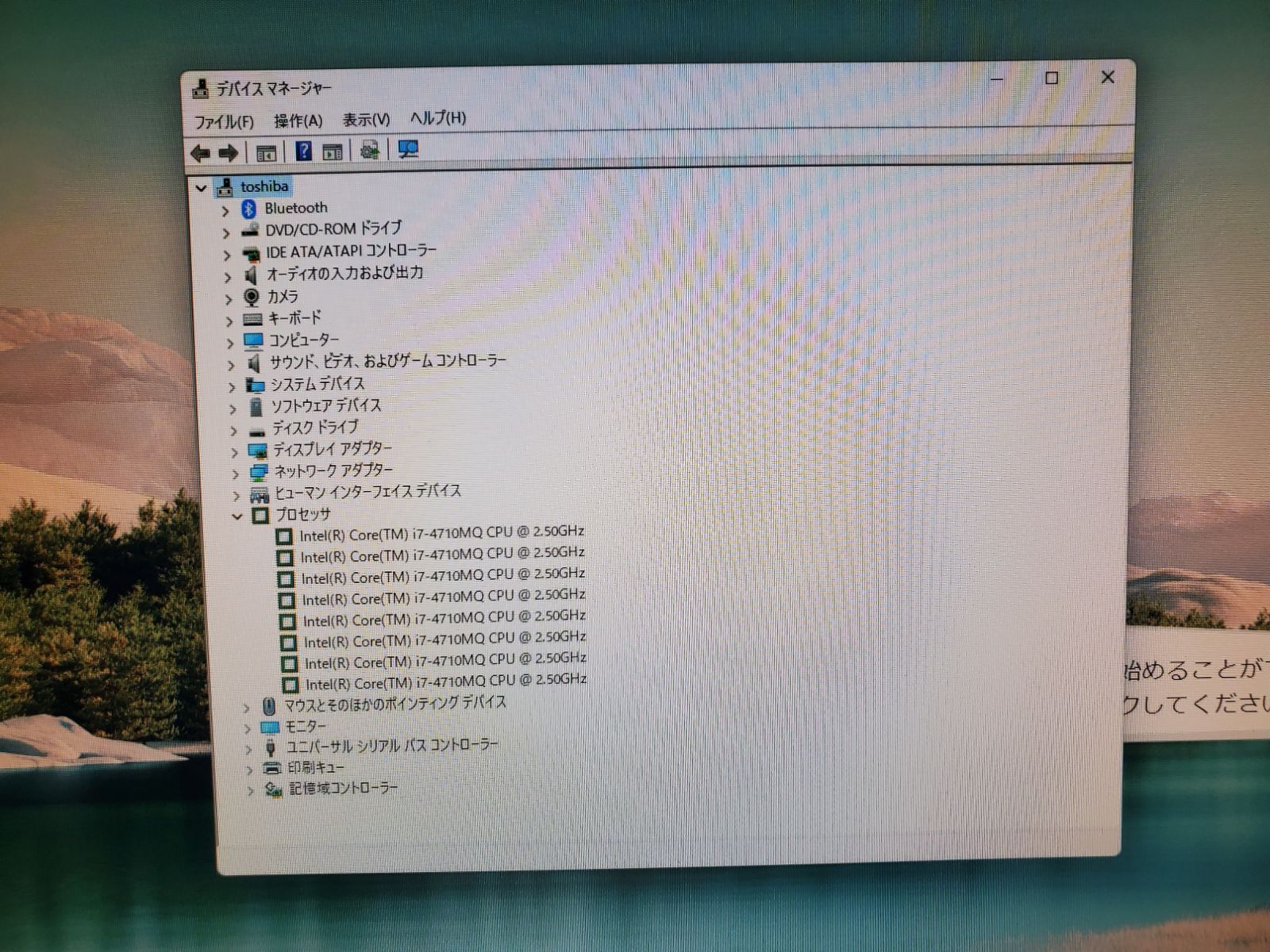Click the mouse icon next to マウスとそのほかのポインティング デバイス
1270x952 pixels.
click(269, 705)
